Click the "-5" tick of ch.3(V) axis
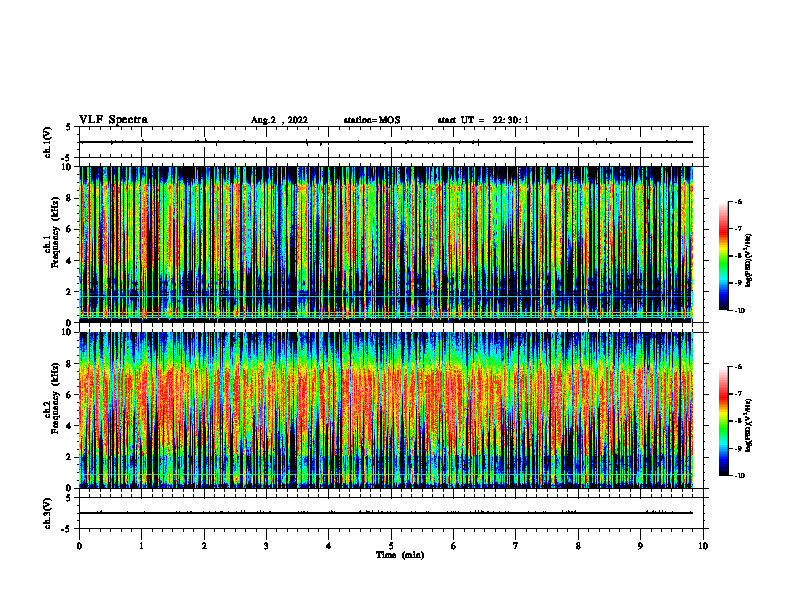Screen dimensions: 792x612 [x=67, y=529]
